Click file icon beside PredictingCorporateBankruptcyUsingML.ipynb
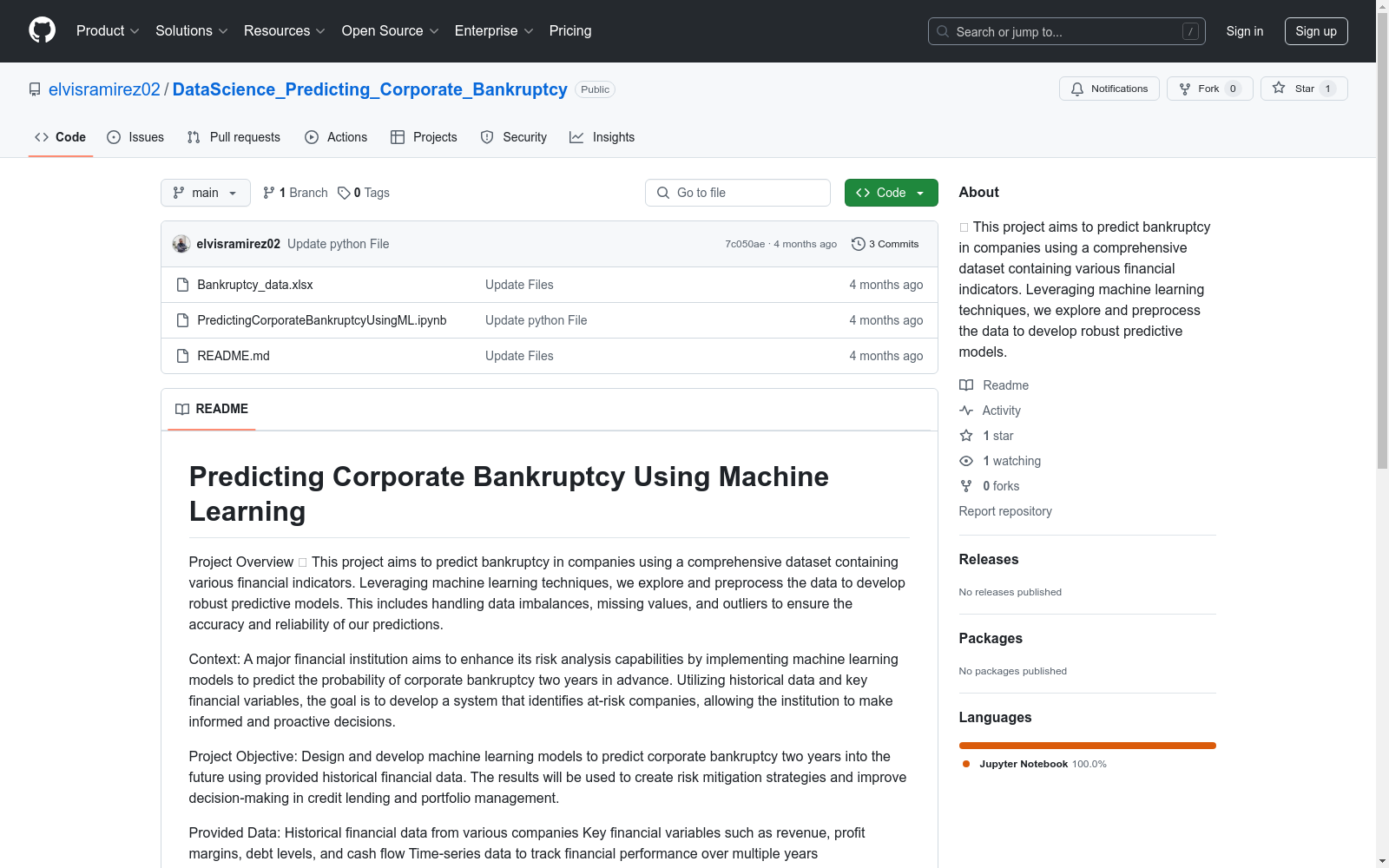Viewport: 1389px width, 868px height. pyautogui.click(x=182, y=320)
